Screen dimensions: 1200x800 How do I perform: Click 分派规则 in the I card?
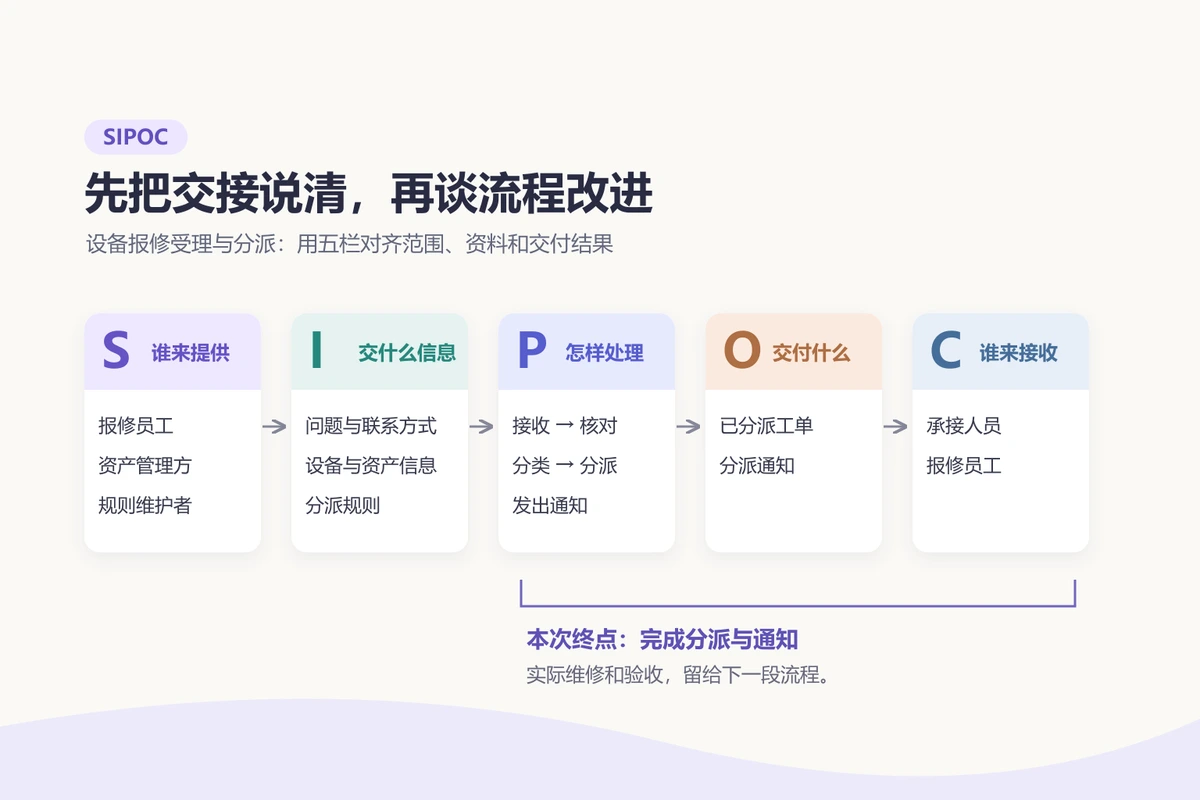(x=343, y=506)
